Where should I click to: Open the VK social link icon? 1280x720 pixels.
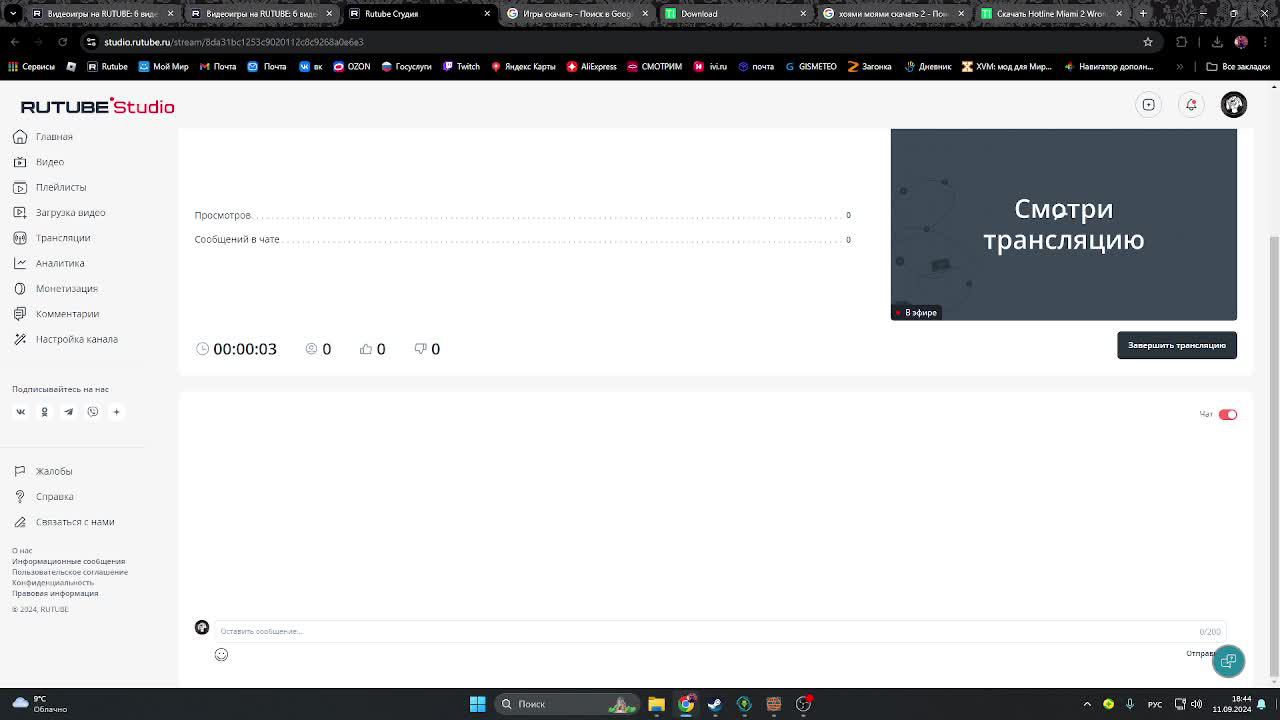point(20,412)
